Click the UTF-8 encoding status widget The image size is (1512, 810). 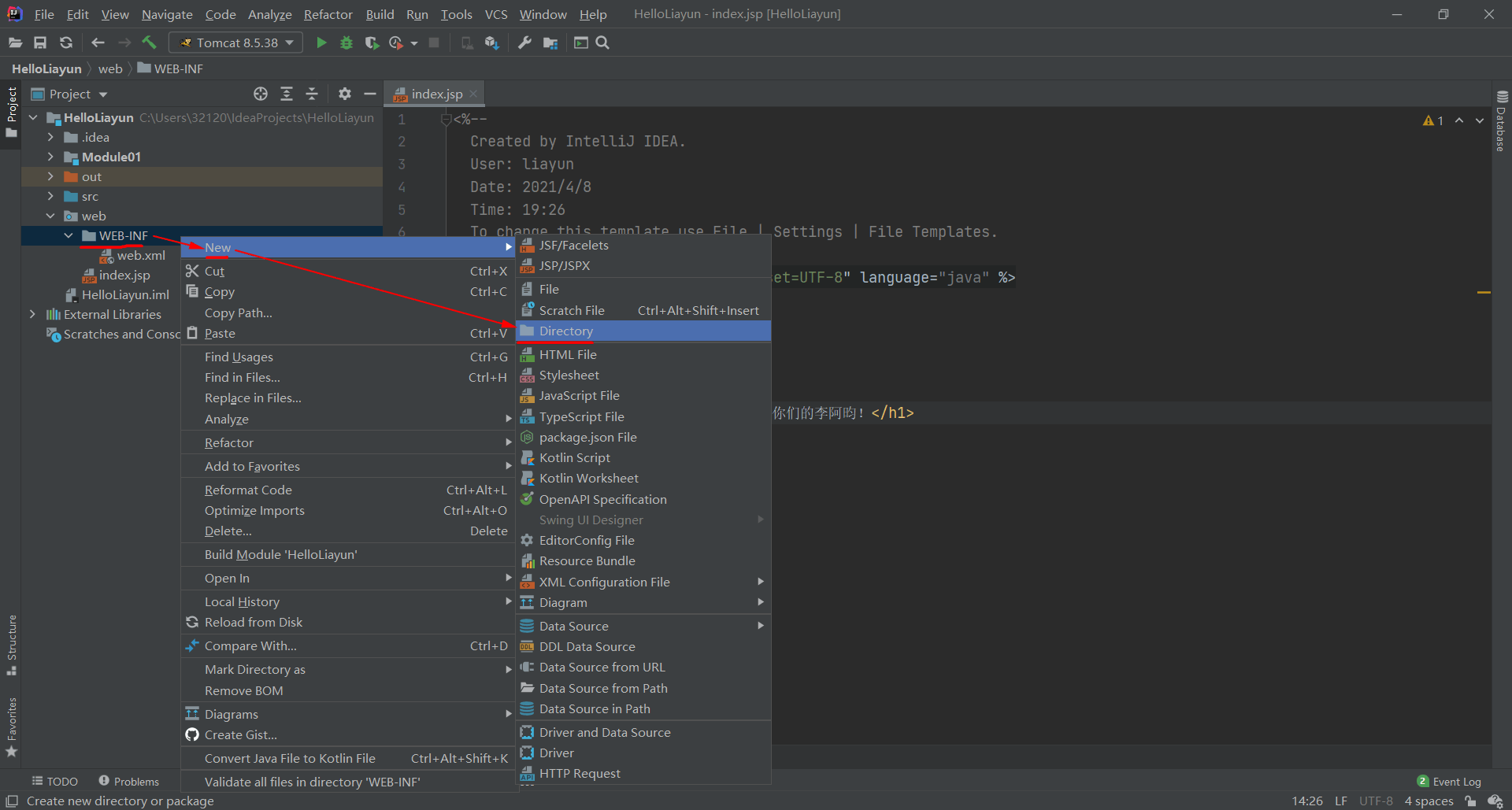(x=1376, y=801)
